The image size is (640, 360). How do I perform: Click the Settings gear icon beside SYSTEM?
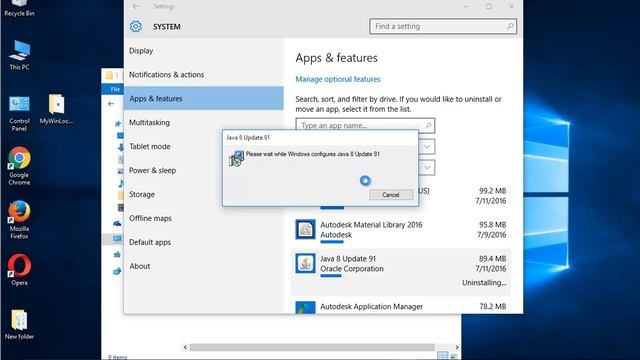[x=136, y=27]
